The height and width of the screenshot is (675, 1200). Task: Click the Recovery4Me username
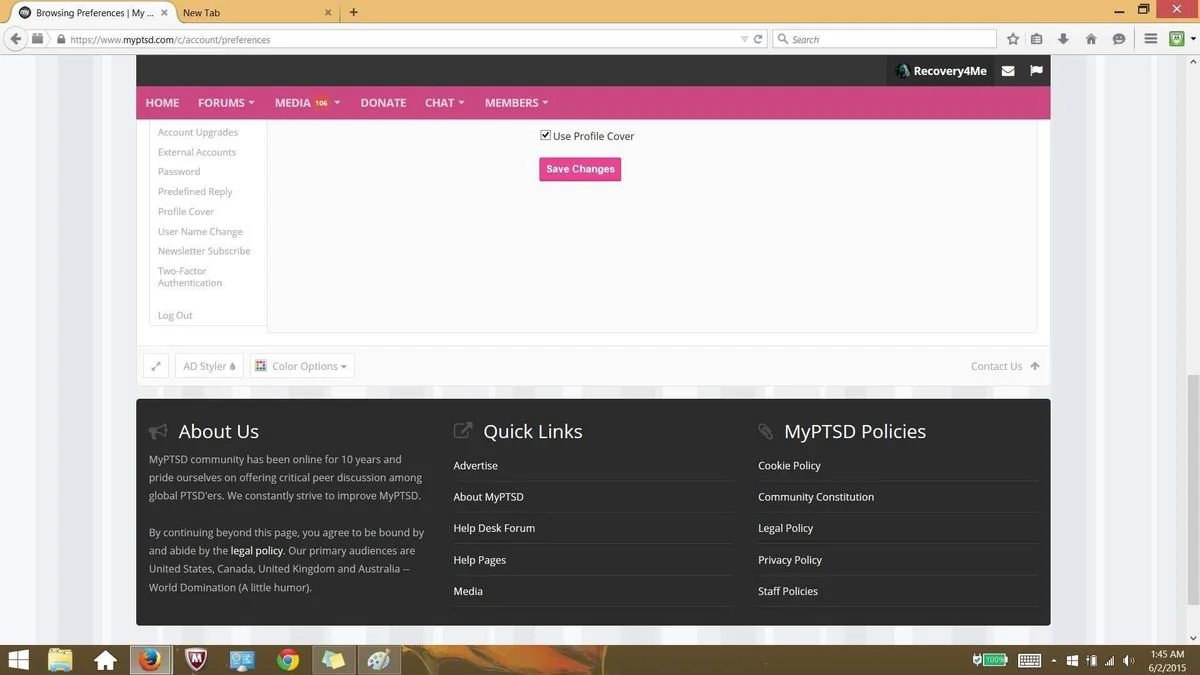pos(950,71)
